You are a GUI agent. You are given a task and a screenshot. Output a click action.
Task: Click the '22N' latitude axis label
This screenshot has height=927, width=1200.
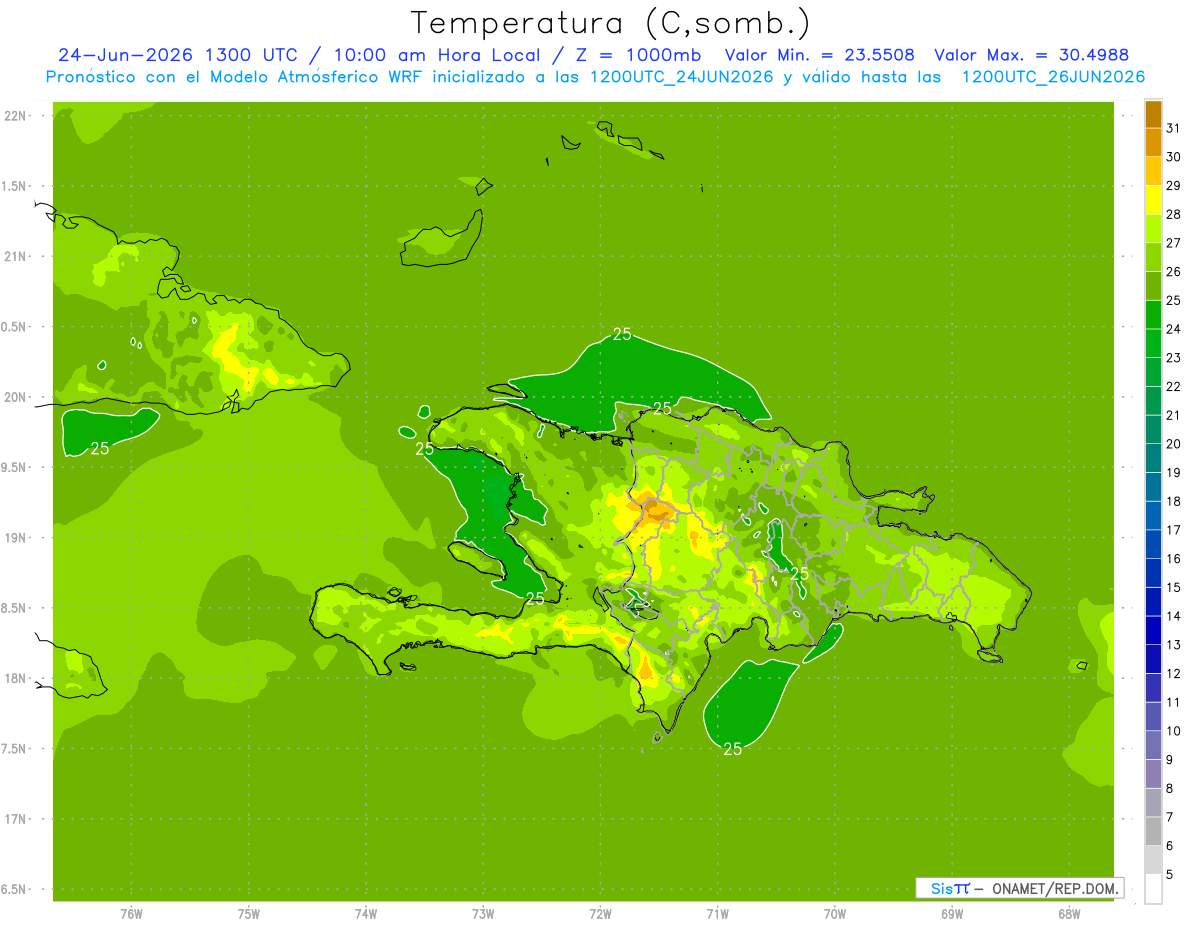coord(16,116)
